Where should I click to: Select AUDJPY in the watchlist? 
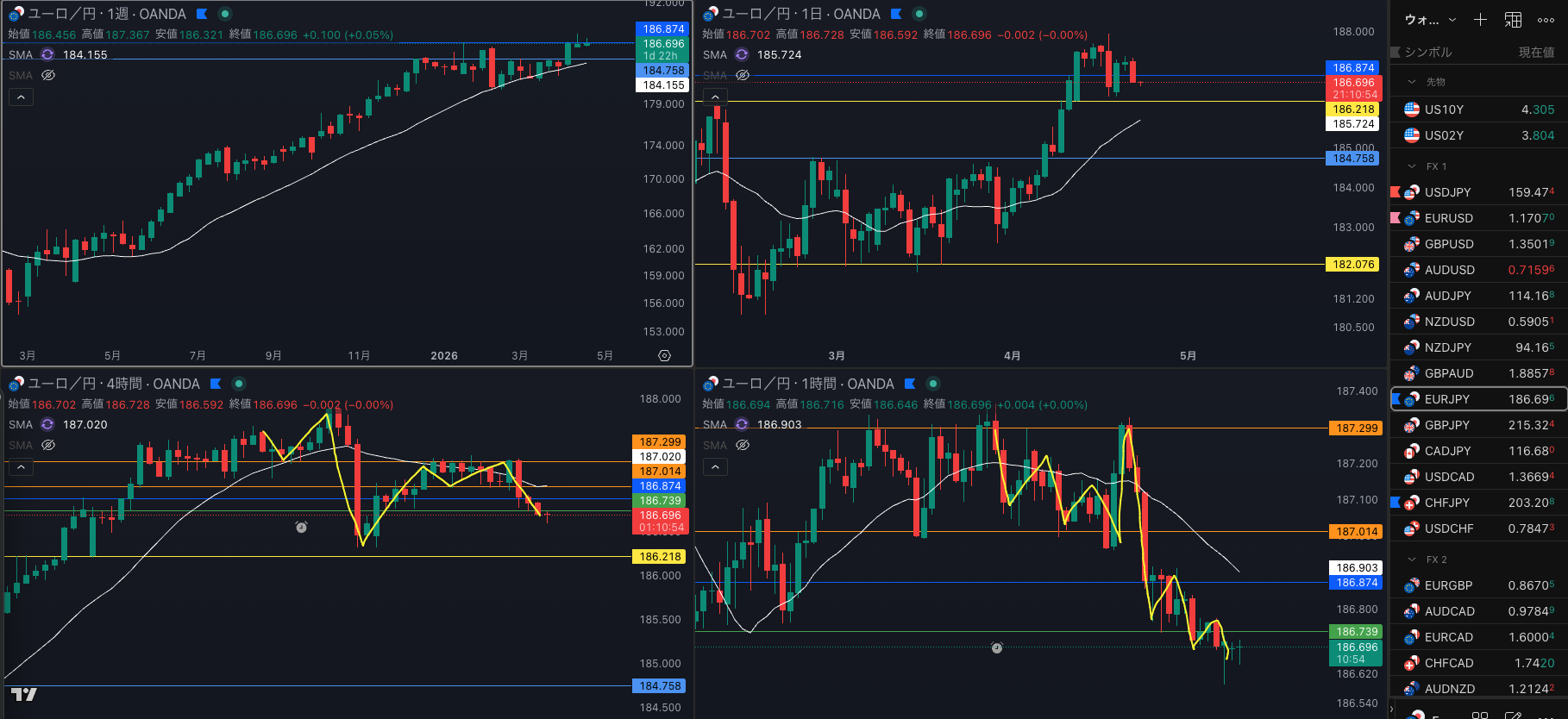[1478, 296]
